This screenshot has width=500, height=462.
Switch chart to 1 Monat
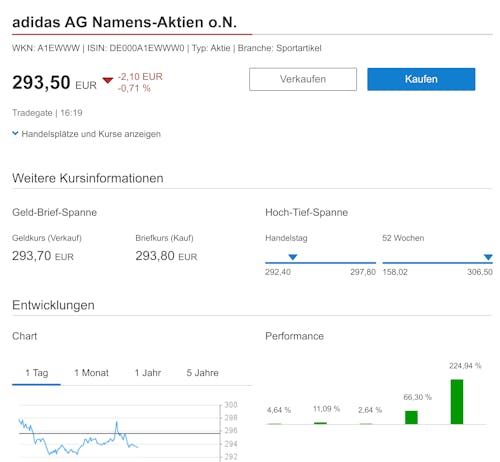91,373
